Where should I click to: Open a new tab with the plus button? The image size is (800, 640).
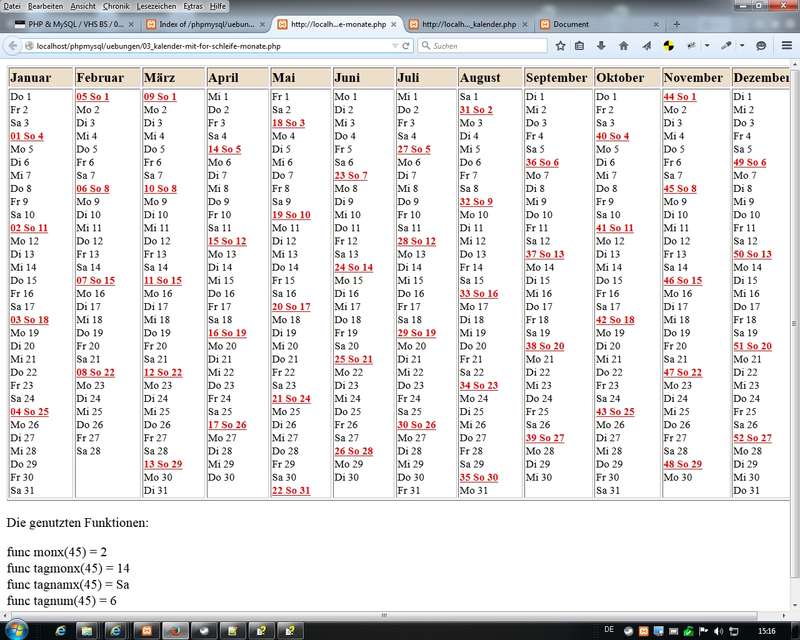[x=677, y=24]
